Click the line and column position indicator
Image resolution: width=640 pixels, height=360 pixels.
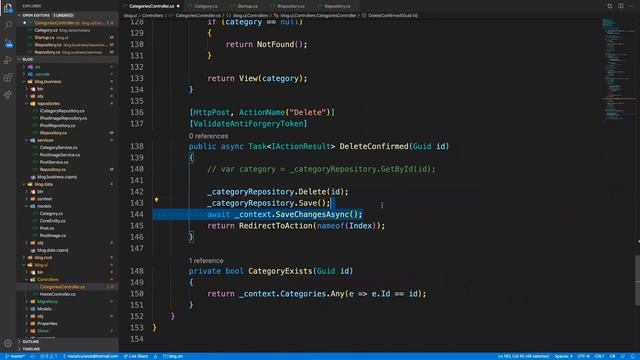[523, 356]
